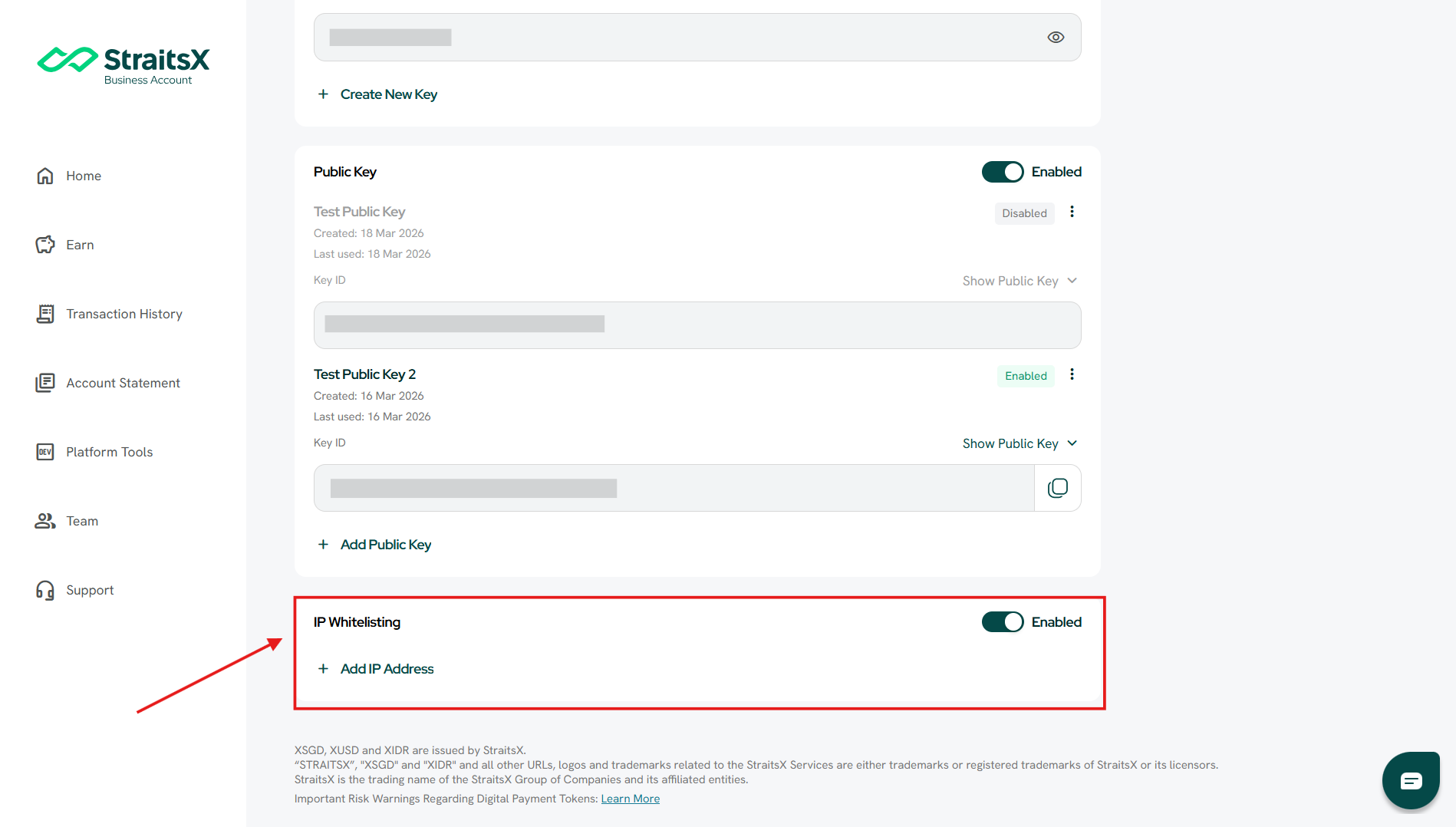
Task: Click the disabled 'Test Public Key' title
Action: tap(359, 212)
